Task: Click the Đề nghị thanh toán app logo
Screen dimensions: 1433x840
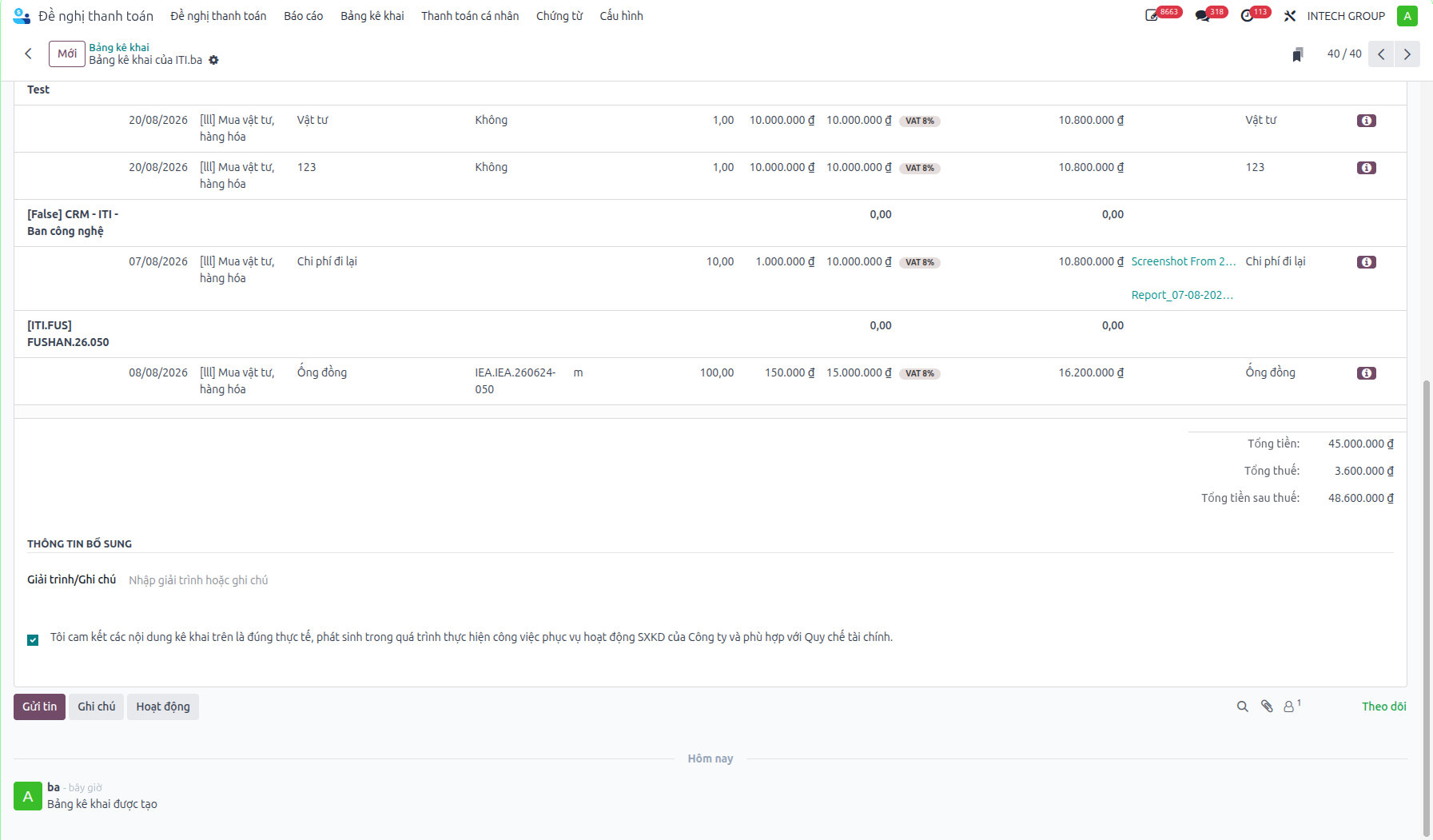Action: pyautogui.click(x=22, y=16)
